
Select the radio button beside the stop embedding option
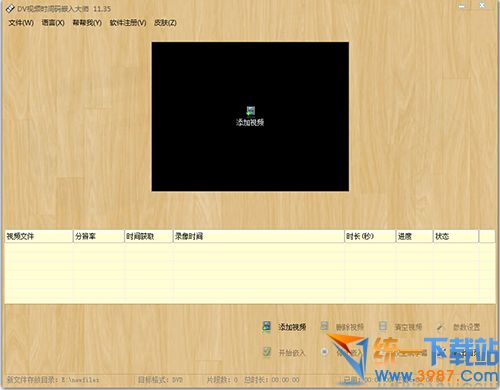coord(324,352)
